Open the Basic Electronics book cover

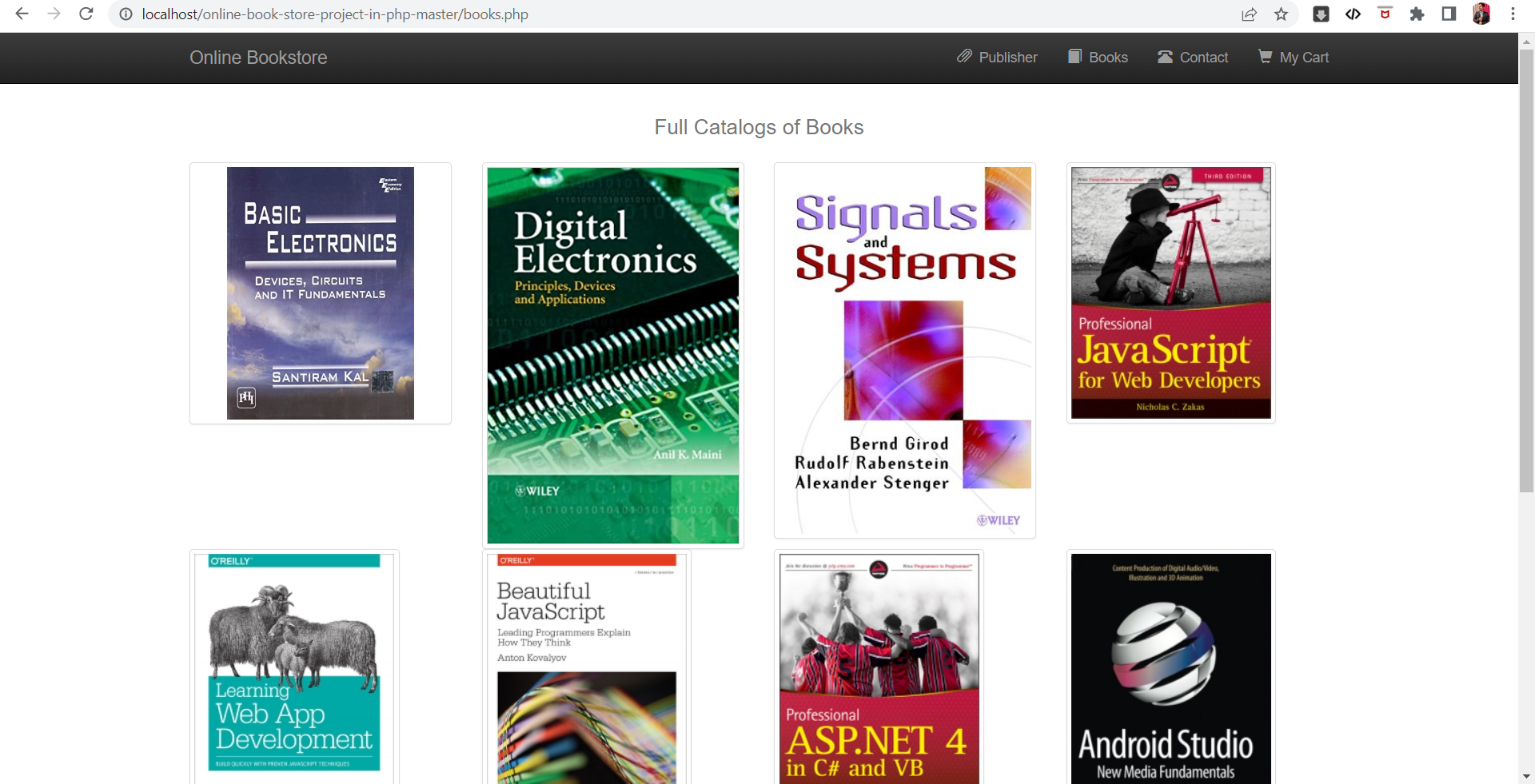click(320, 293)
